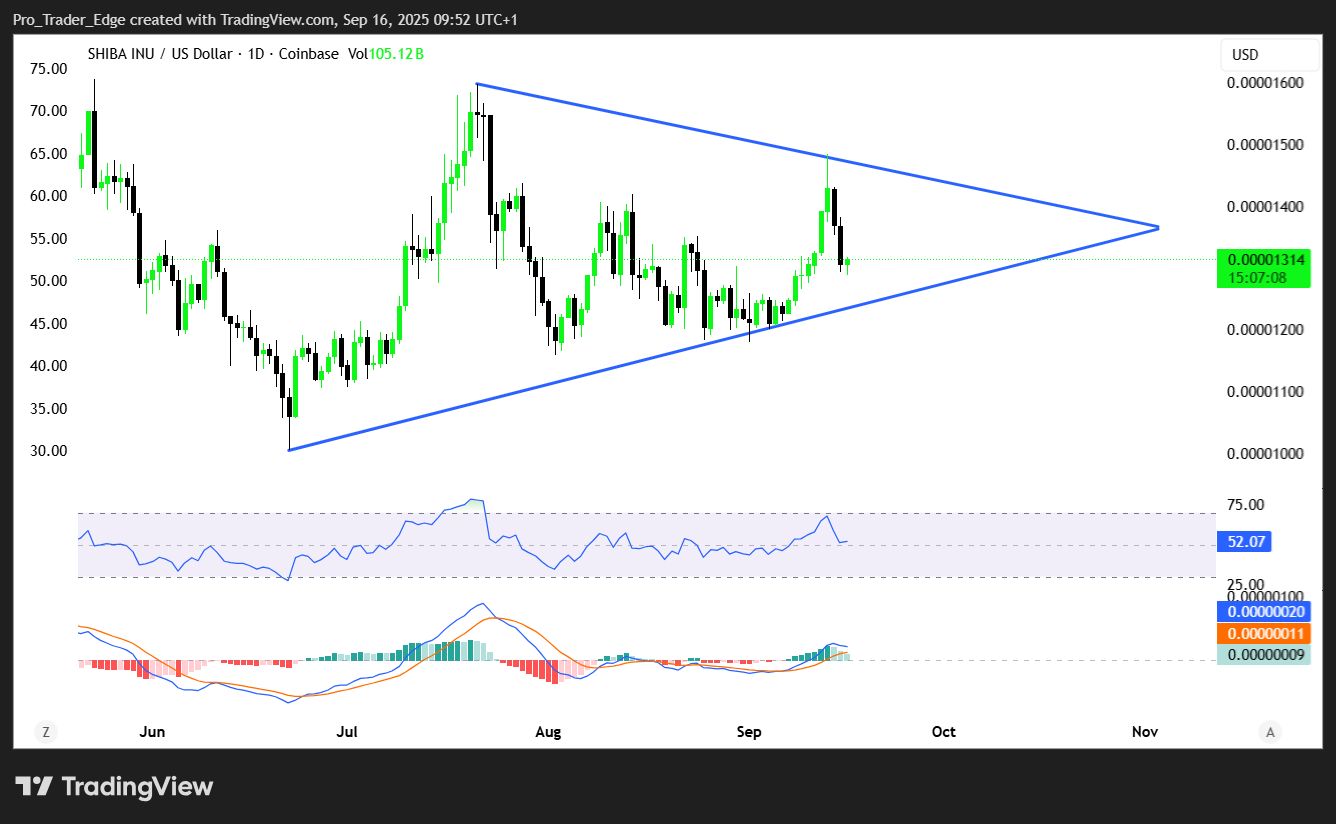Click the histogram value 0.00000009
The height and width of the screenshot is (824, 1336).
[x=1264, y=656]
